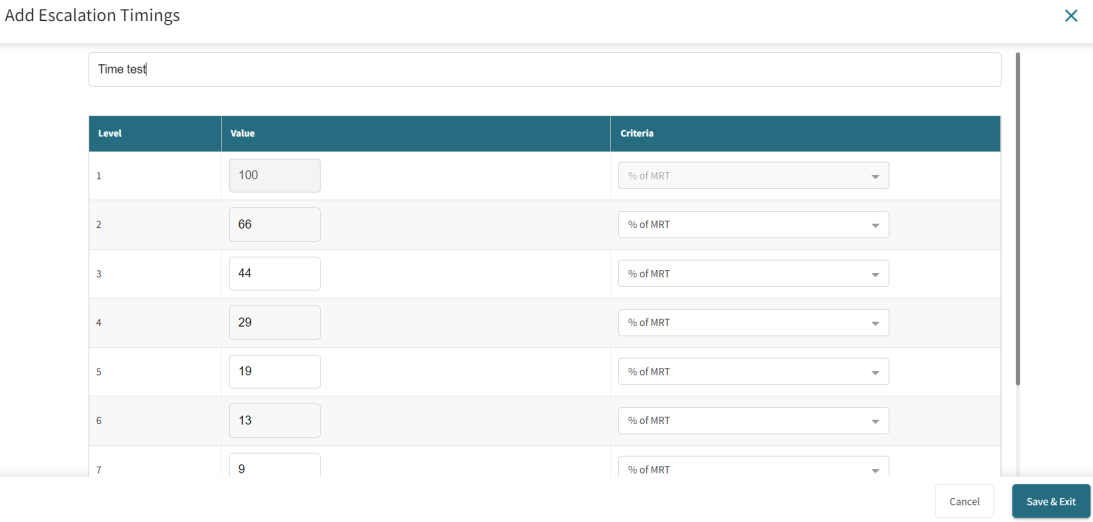The height and width of the screenshot is (522, 1093).
Task: Open the level 4 criteria dropdown
Action: click(x=753, y=323)
